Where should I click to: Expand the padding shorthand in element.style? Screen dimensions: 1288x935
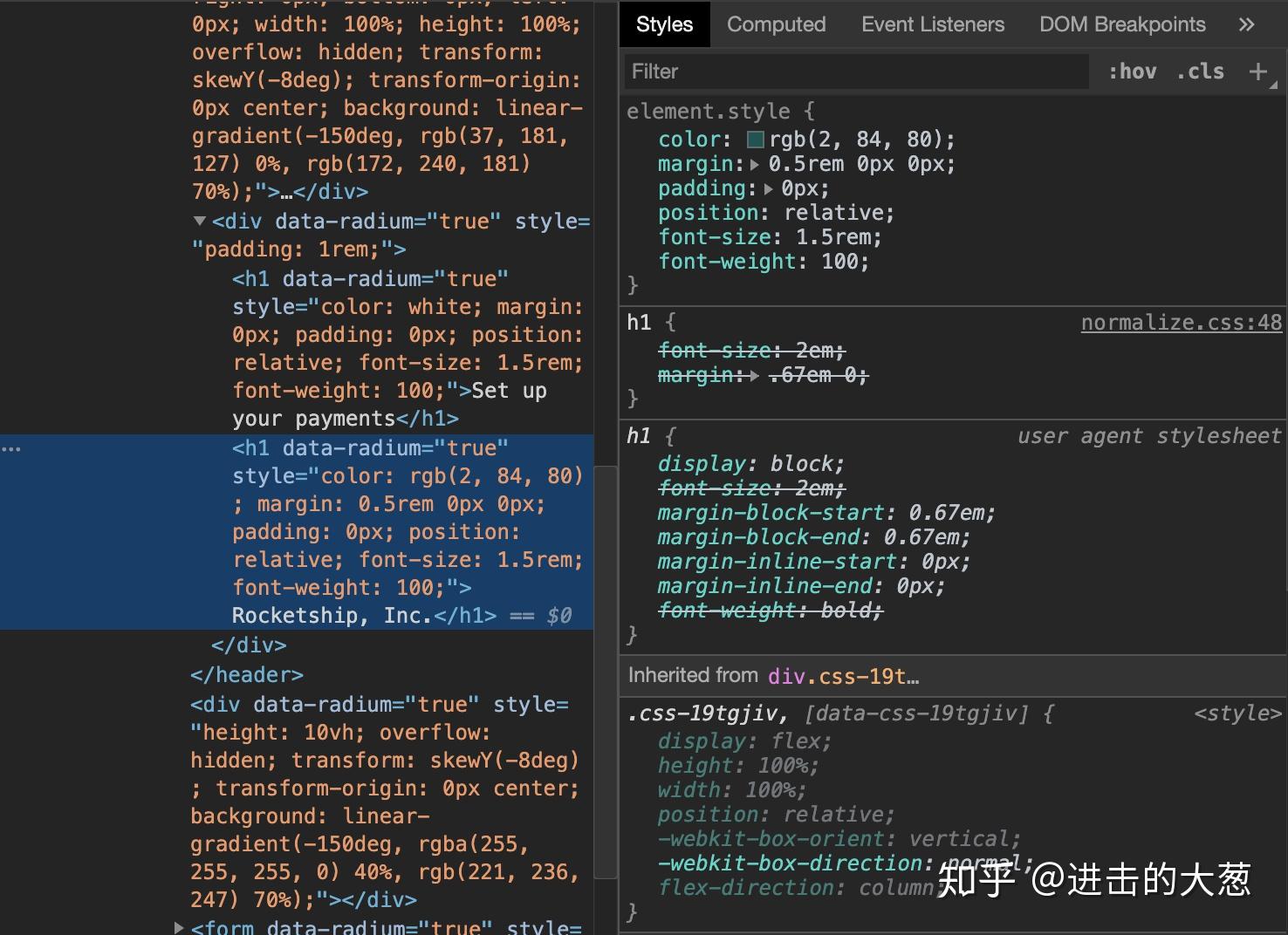768,188
